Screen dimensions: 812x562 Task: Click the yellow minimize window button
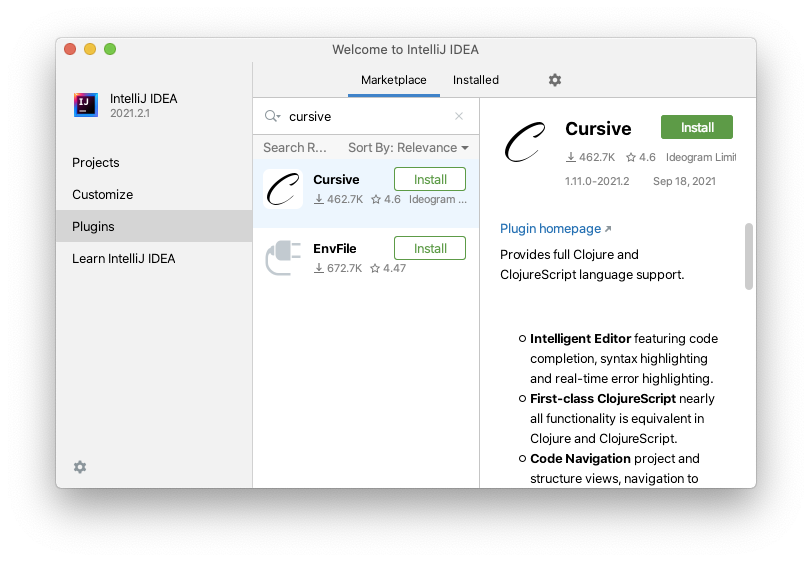tap(90, 49)
